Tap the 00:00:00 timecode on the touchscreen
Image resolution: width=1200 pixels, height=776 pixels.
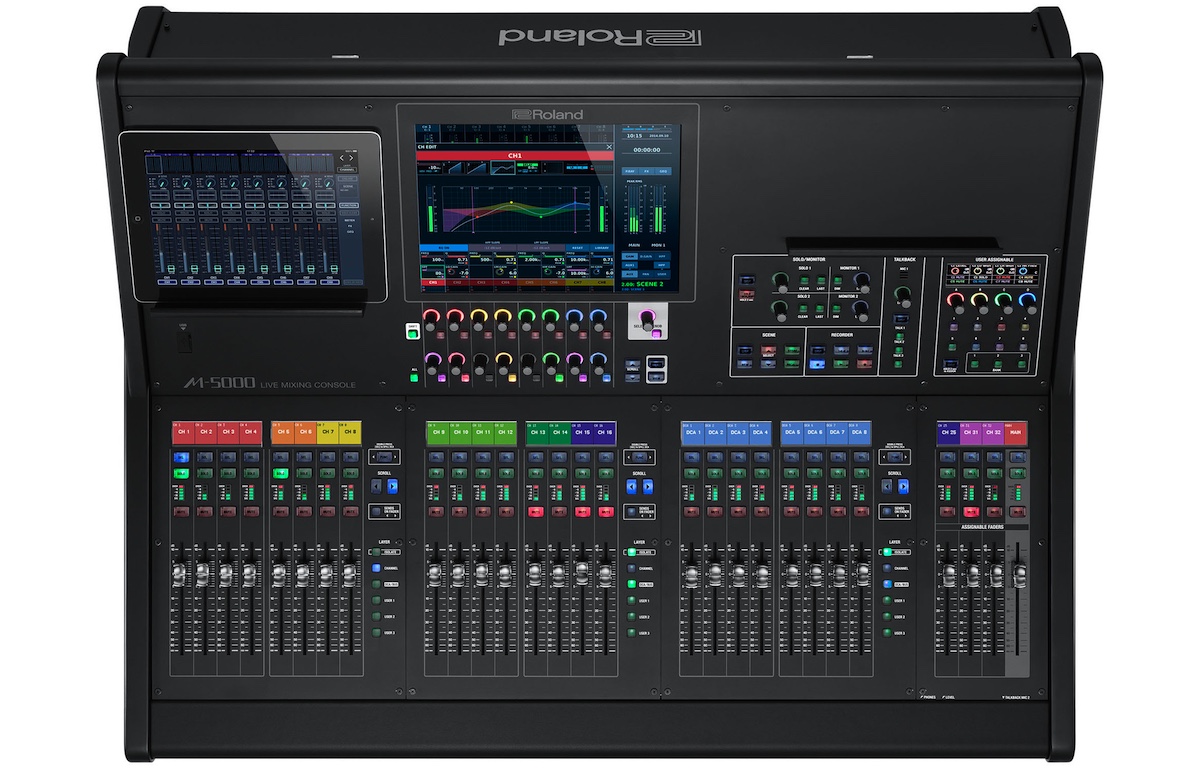(647, 150)
